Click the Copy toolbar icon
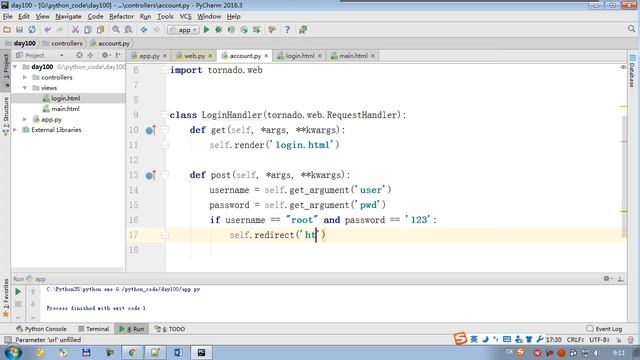640x360 pixels. [88, 30]
